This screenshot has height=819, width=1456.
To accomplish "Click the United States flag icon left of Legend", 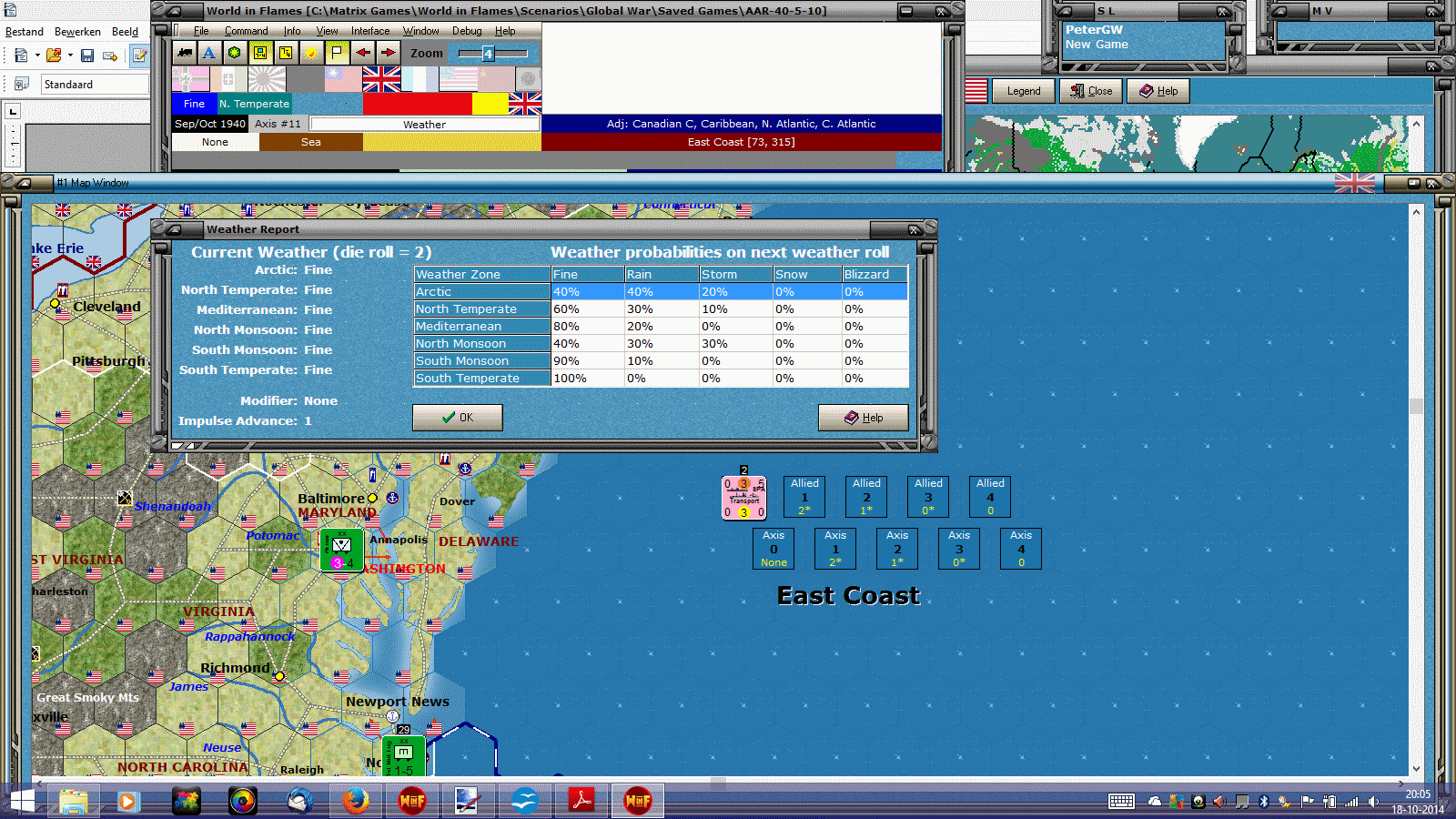I will [976, 91].
